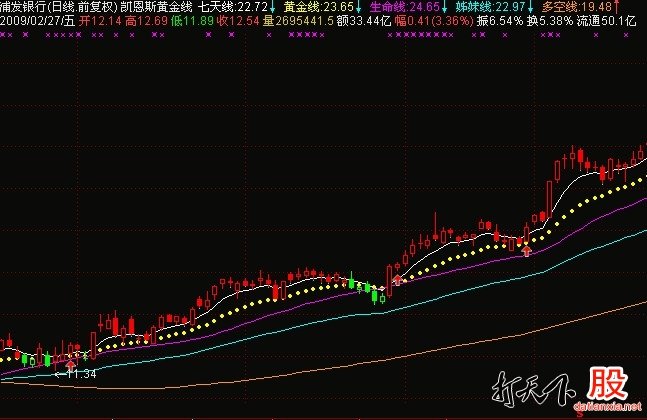This screenshot has height=420, width=647.
Task: Click the cyan down arrow after 七天线 value
Action: coord(272,7)
